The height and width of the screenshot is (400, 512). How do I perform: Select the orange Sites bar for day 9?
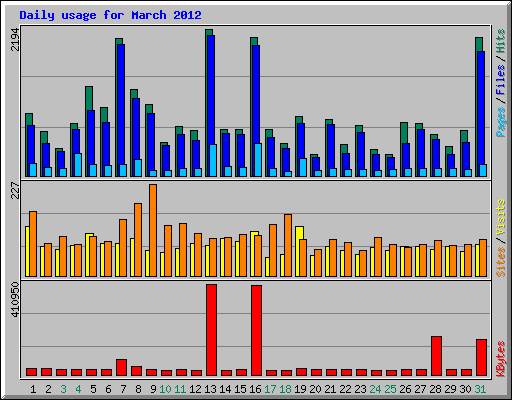point(153,230)
